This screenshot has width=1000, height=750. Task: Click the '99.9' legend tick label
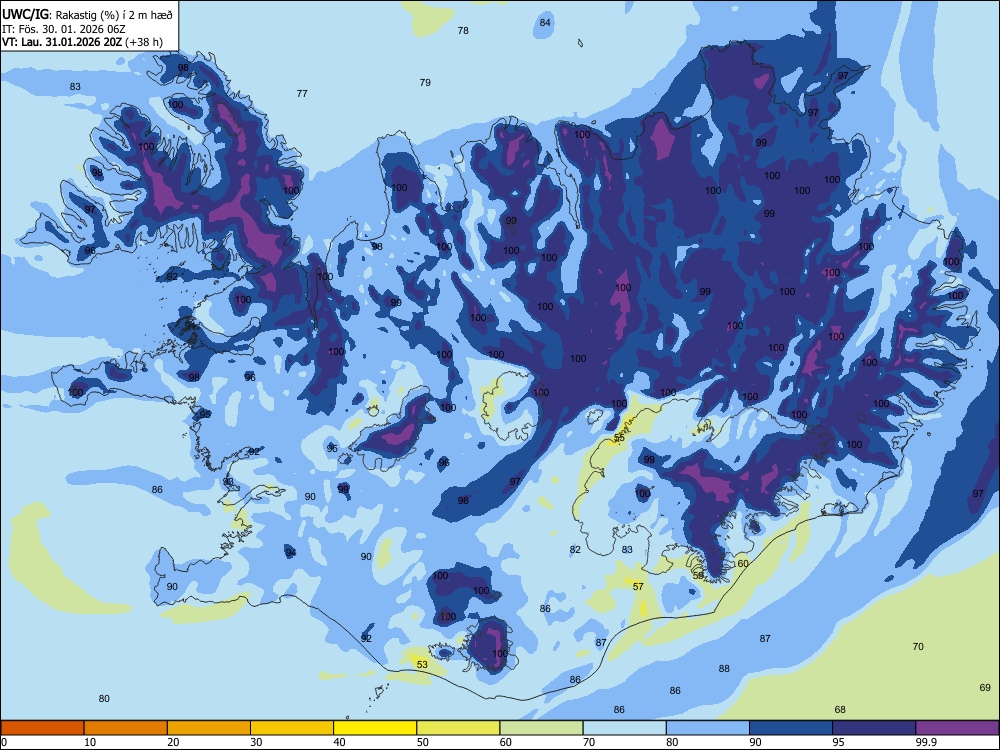click(925, 742)
